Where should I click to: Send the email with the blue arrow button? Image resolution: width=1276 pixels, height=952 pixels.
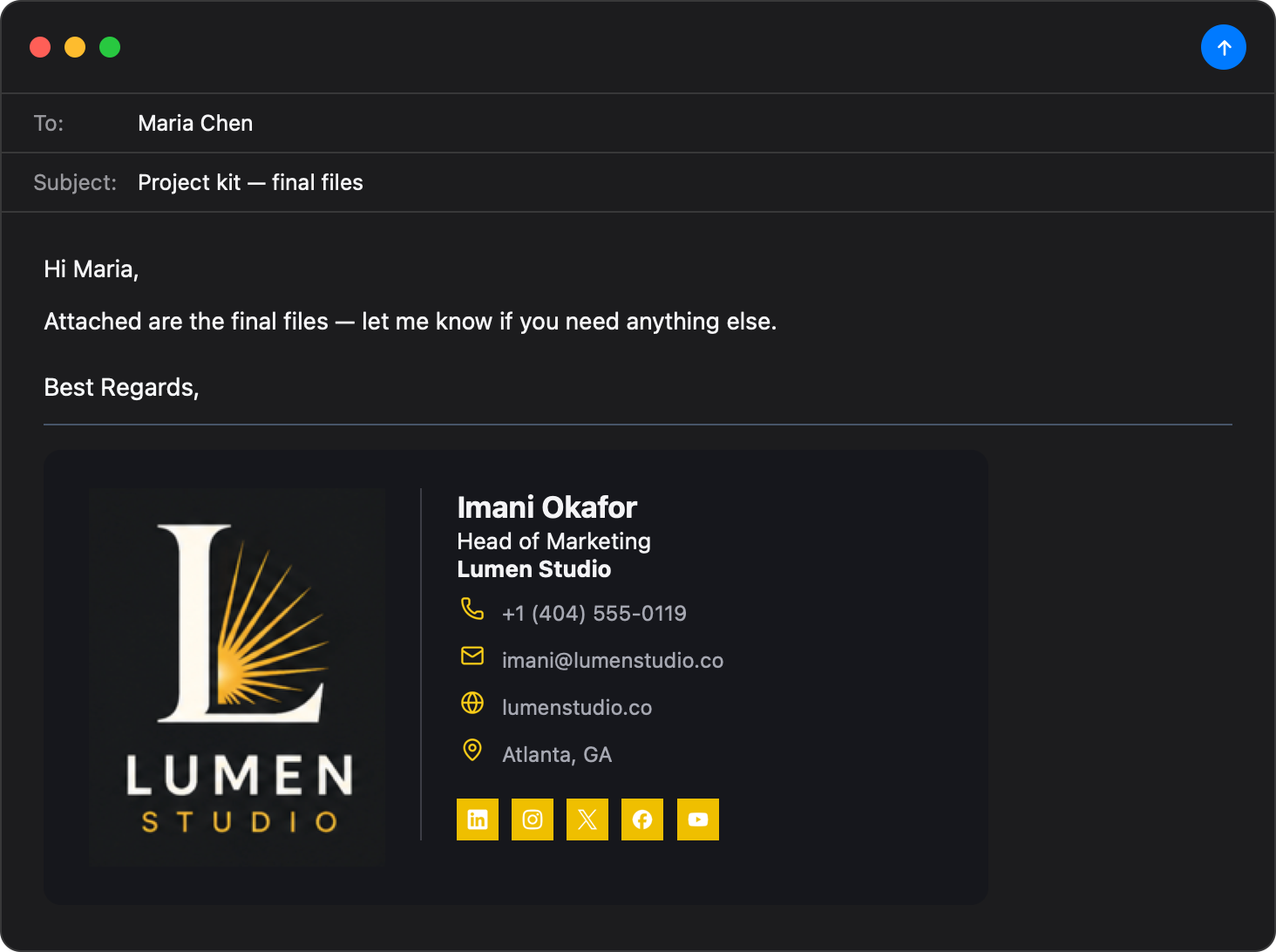[1223, 47]
